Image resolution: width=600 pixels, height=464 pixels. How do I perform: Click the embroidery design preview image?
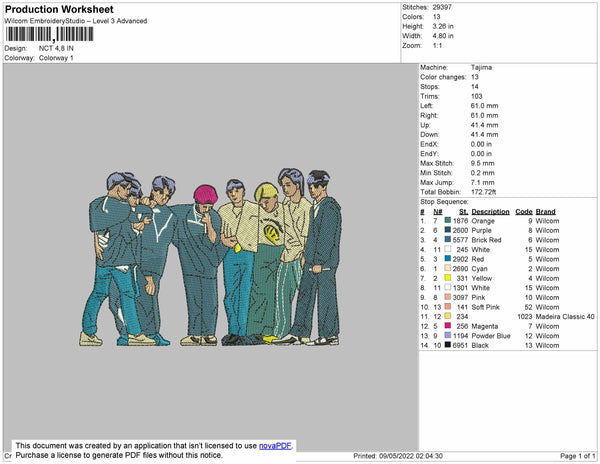pos(210,257)
